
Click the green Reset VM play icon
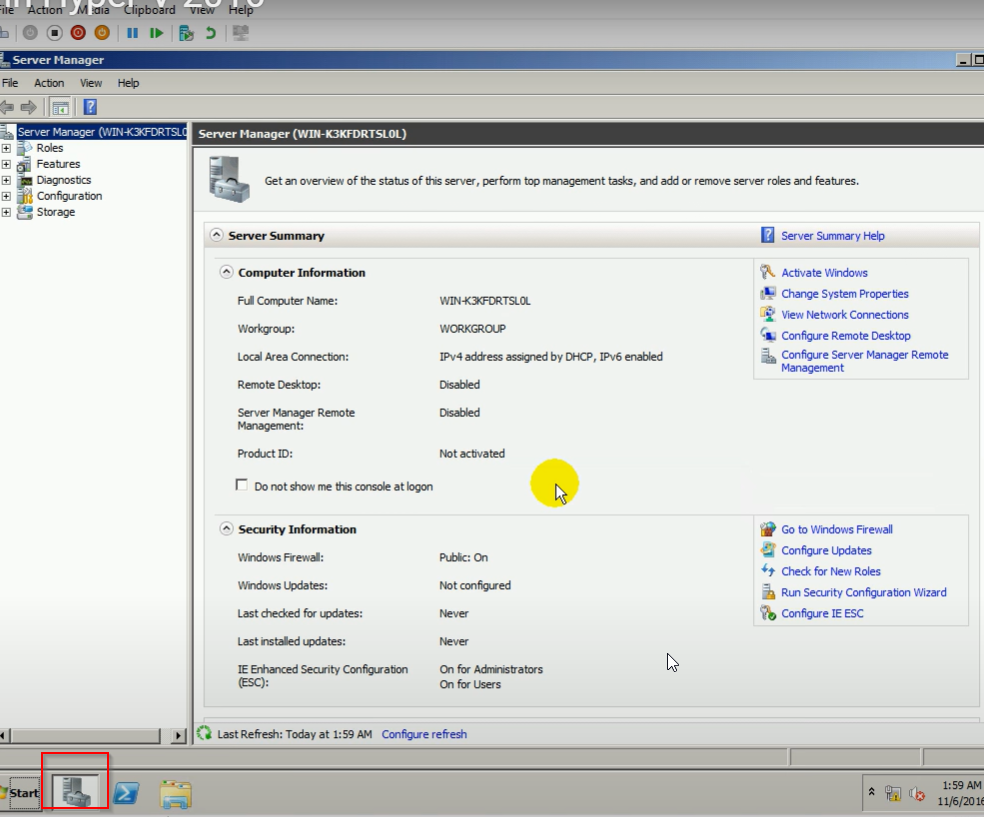pyautogui.click(x=156, y=33)
